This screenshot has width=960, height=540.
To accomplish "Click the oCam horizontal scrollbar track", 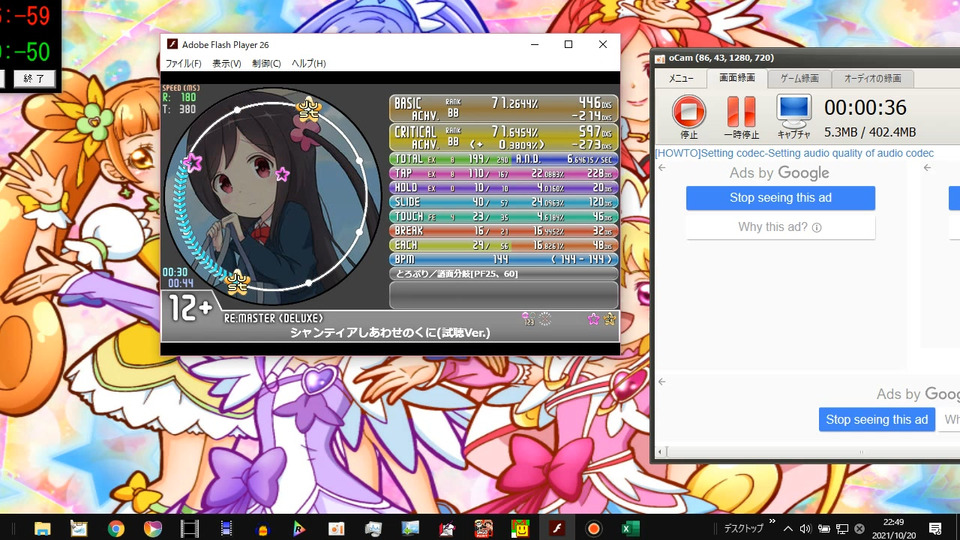I will pyautogui.click(x=813, y=452).
